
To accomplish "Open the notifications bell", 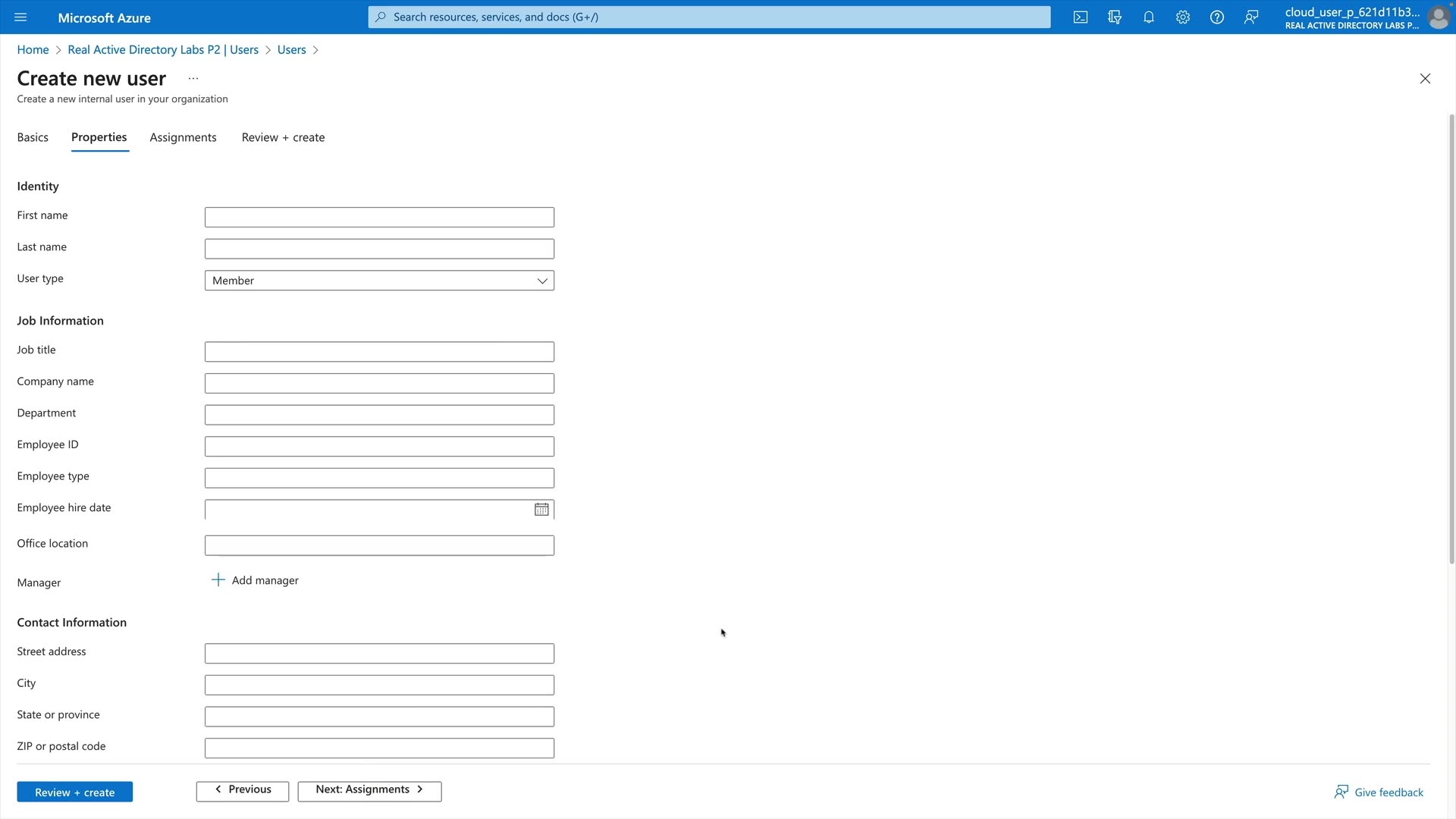I will 1149,17.
